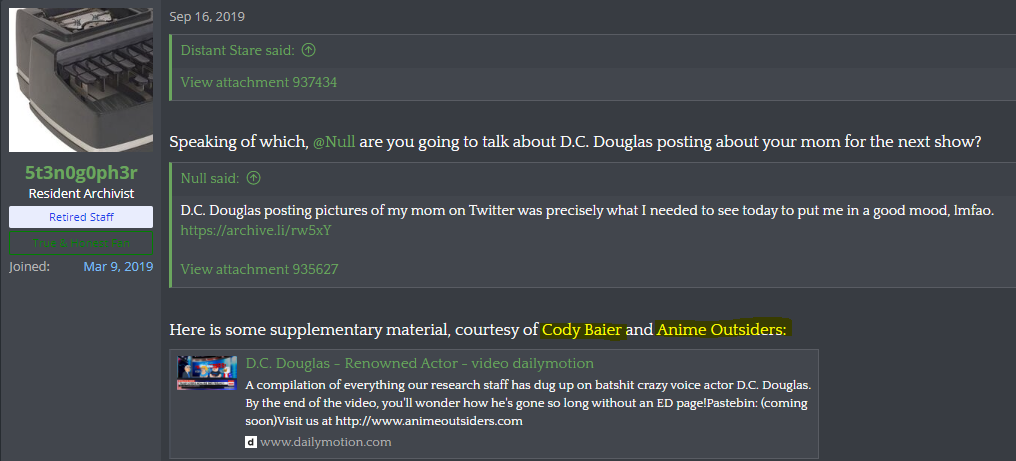Open the D.C. Douglas - Renowned Actor title link
1016x461 pixels.
pyautogui.click(x=420, y=363)
